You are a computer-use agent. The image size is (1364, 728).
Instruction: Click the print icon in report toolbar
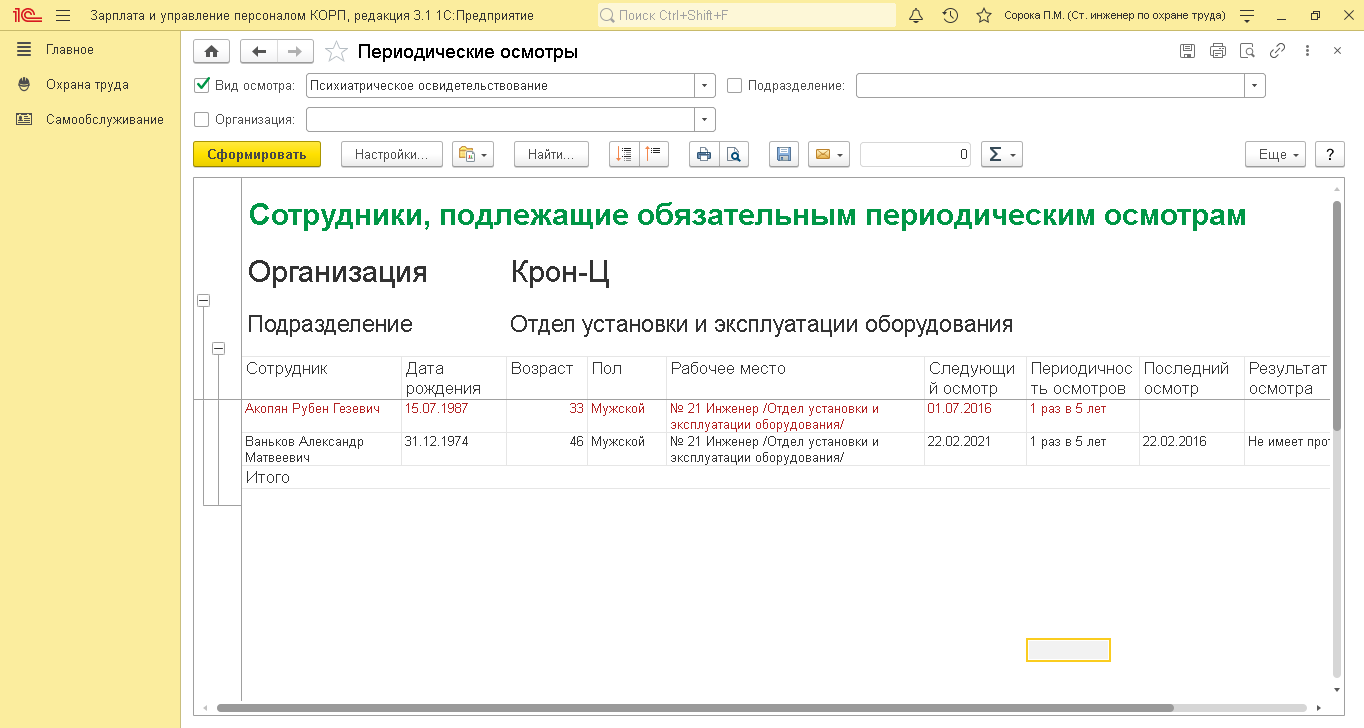[704, 154]
